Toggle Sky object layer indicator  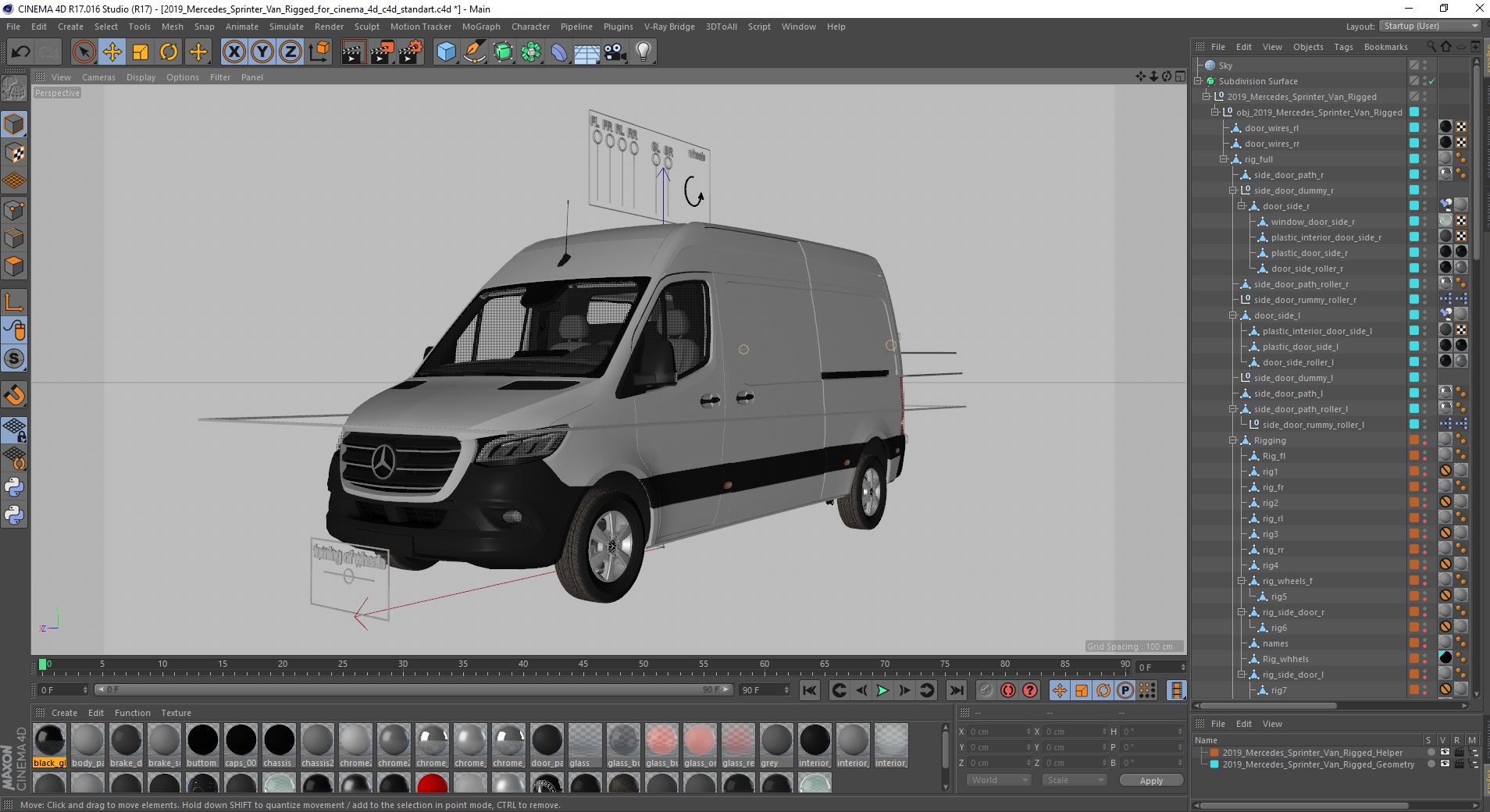(x=1414, y=66)
